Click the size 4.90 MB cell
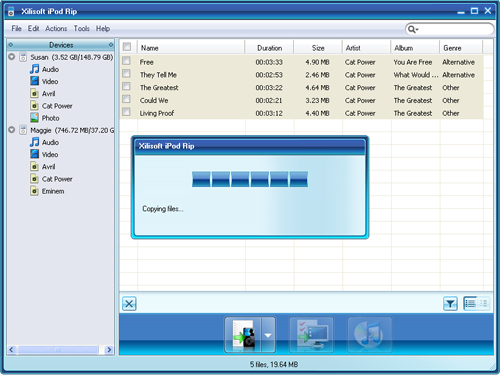This screenshot has height=375, width=500. click(x=317, y=62)
